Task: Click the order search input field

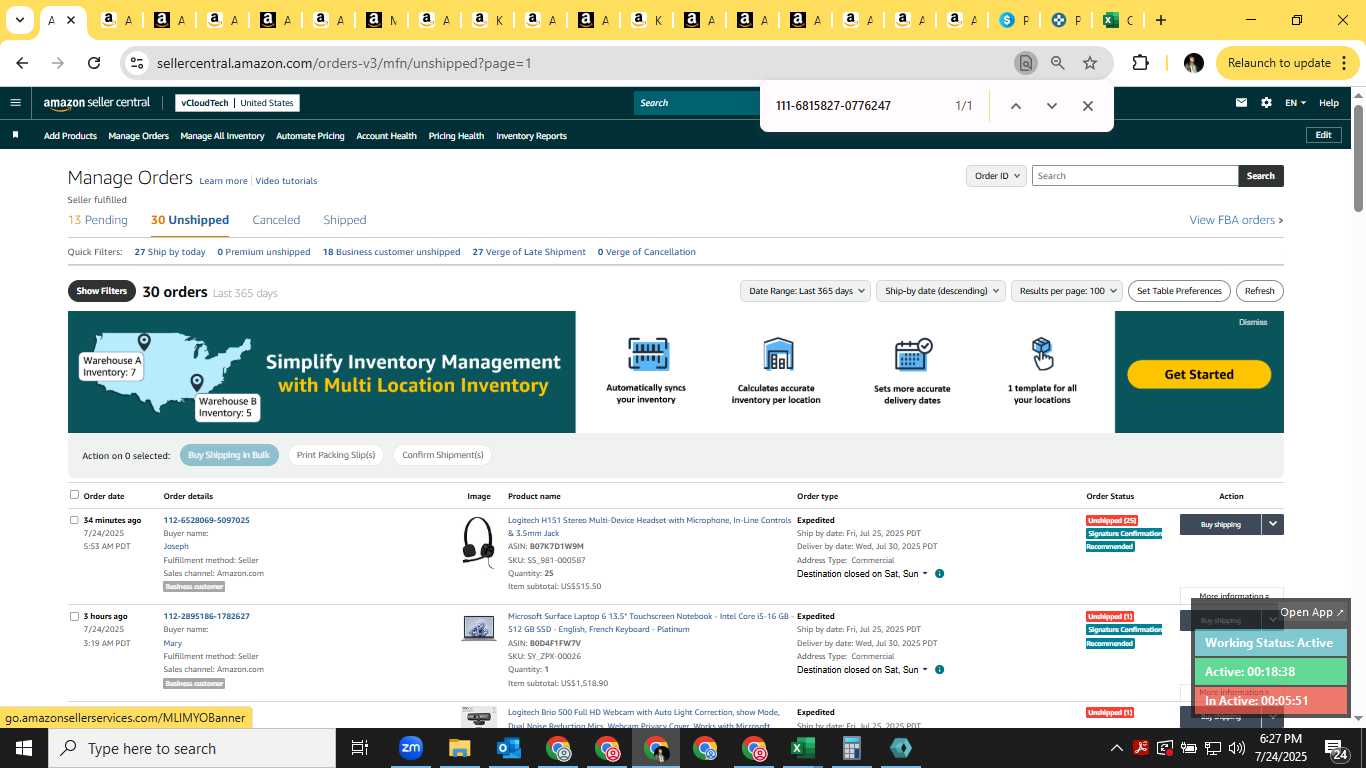Action: 1135,176
